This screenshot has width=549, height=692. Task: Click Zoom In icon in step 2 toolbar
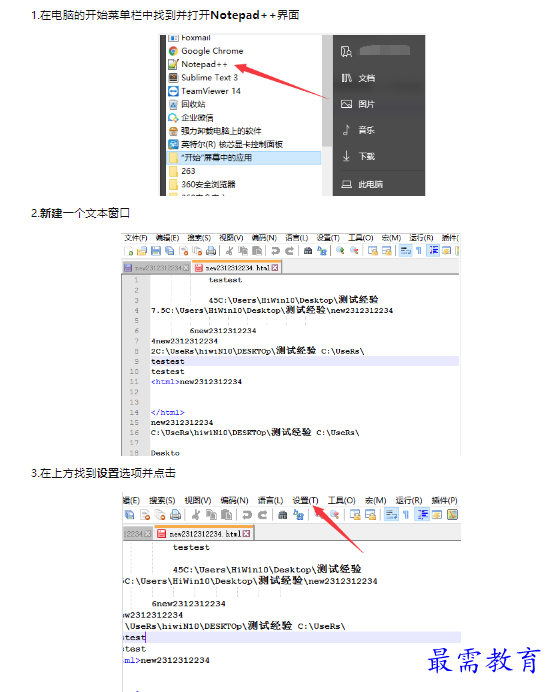(340, 251)
